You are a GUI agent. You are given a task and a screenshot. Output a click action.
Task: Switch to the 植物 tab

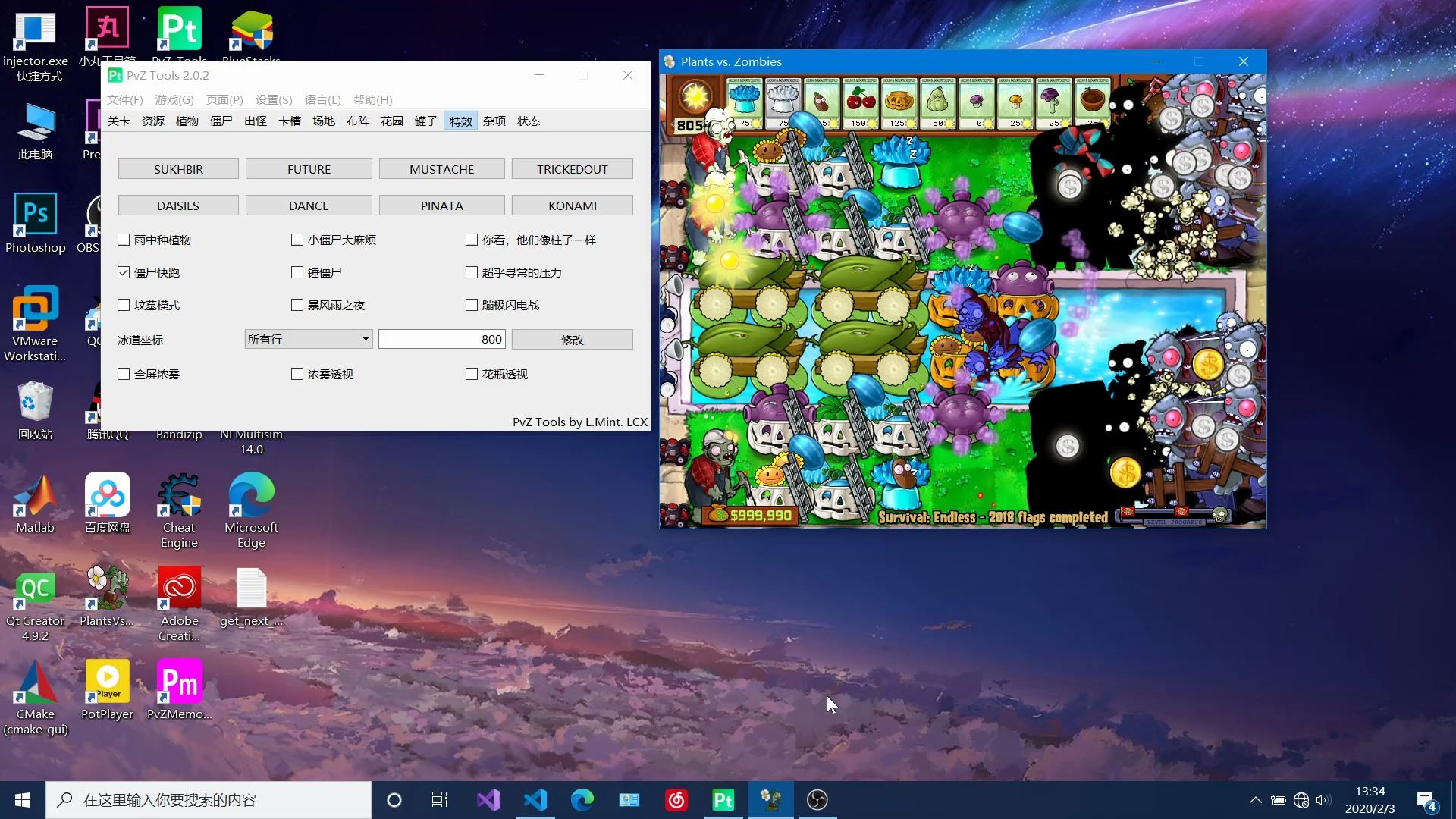click(x=187, y=121)
